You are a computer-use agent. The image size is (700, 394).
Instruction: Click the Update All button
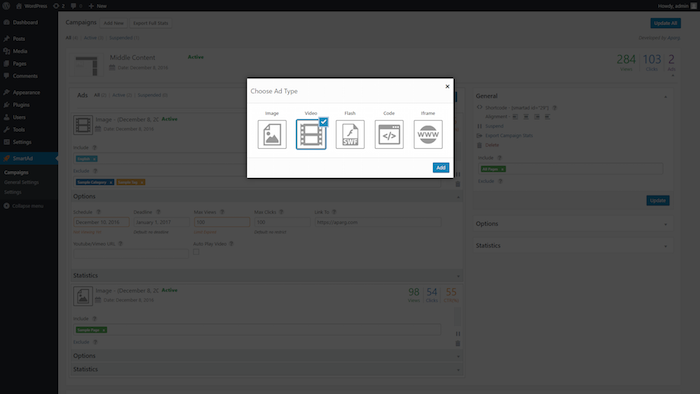665,23
